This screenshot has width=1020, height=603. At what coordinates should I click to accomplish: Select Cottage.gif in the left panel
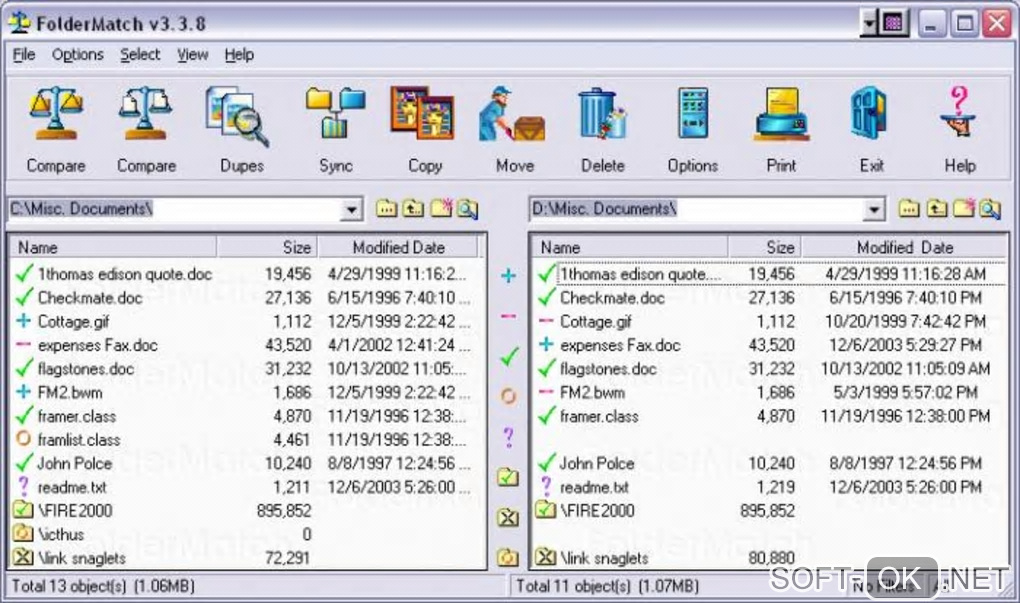73,321
